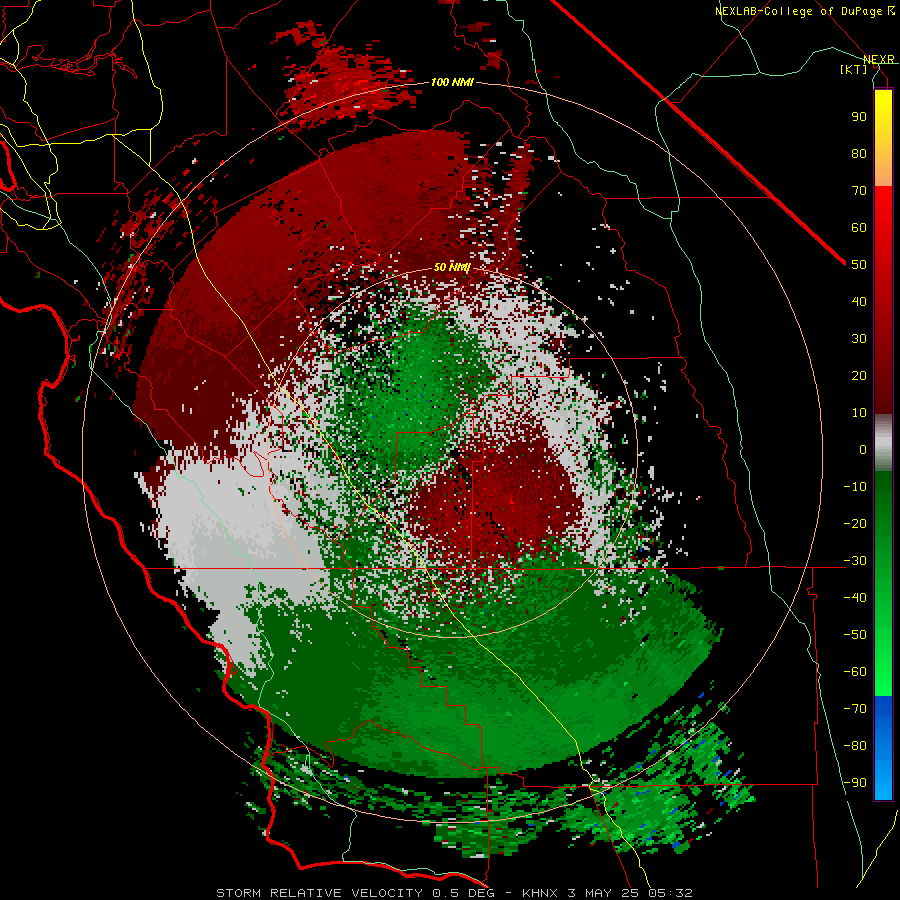The width and height of the screenshot is (900, 900).
Task: Click the 40 value on the velocity scale
Action: 859,302
